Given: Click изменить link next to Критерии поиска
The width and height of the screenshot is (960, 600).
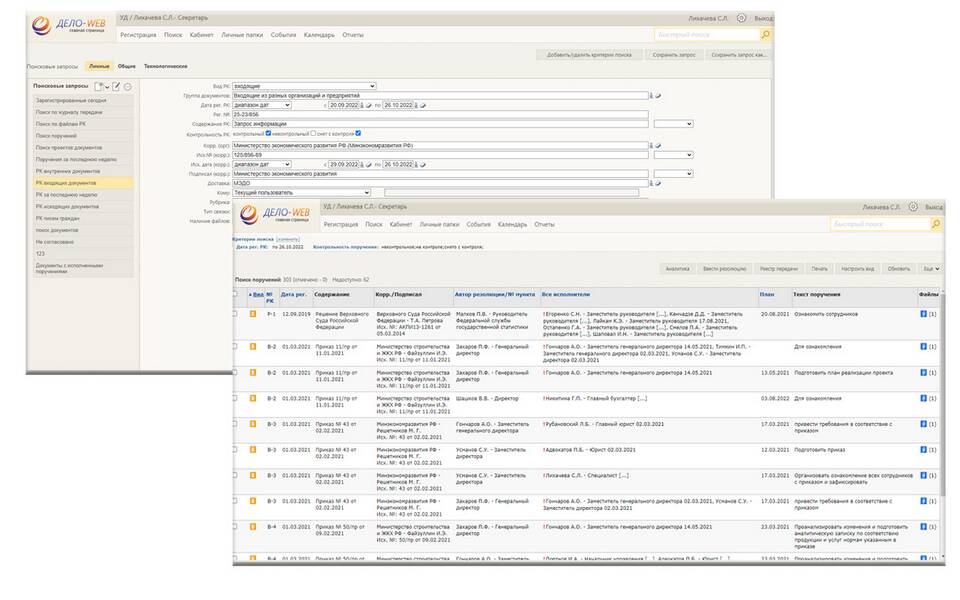Looking at the screenshot, I should click(288, 239).
